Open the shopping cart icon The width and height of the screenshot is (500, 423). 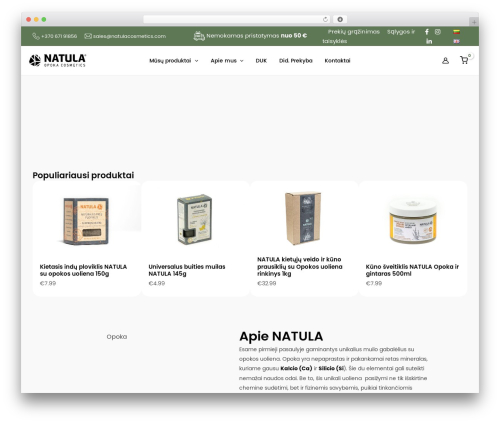click(464, 60)
